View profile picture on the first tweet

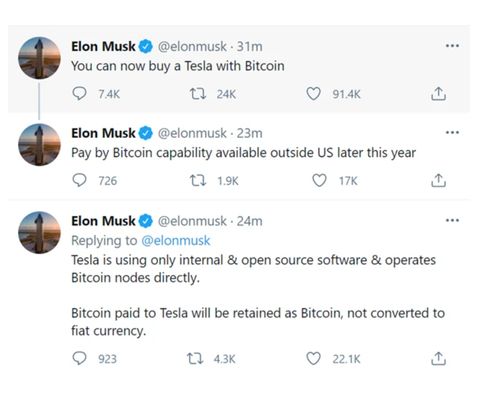(39, 58)
